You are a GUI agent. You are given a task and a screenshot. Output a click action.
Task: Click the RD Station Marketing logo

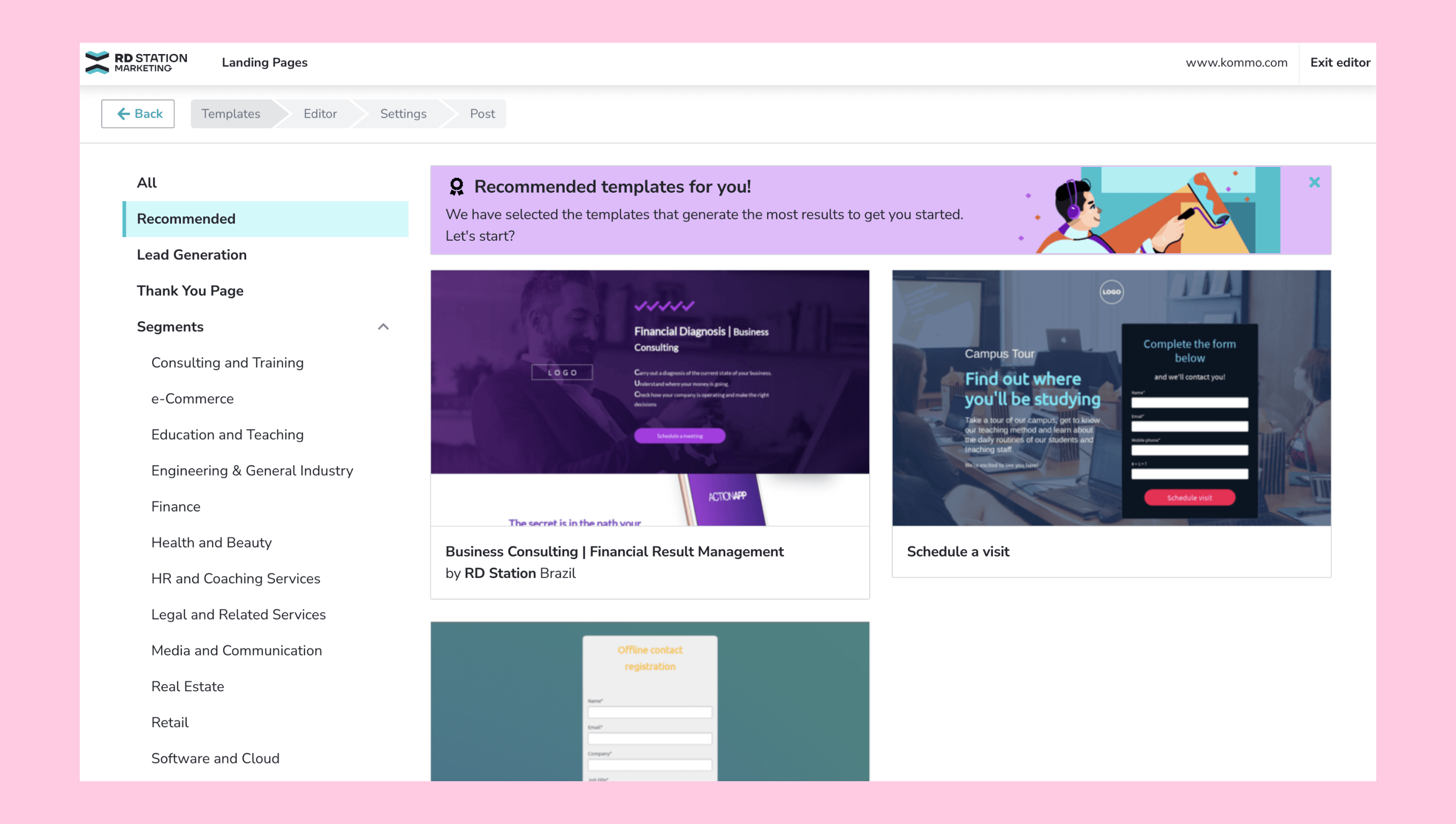(136, 62)
